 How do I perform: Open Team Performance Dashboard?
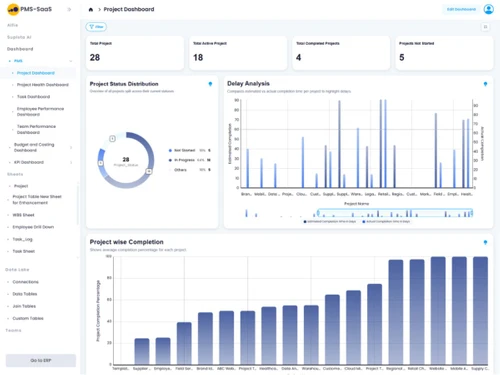tap(36, 129)
